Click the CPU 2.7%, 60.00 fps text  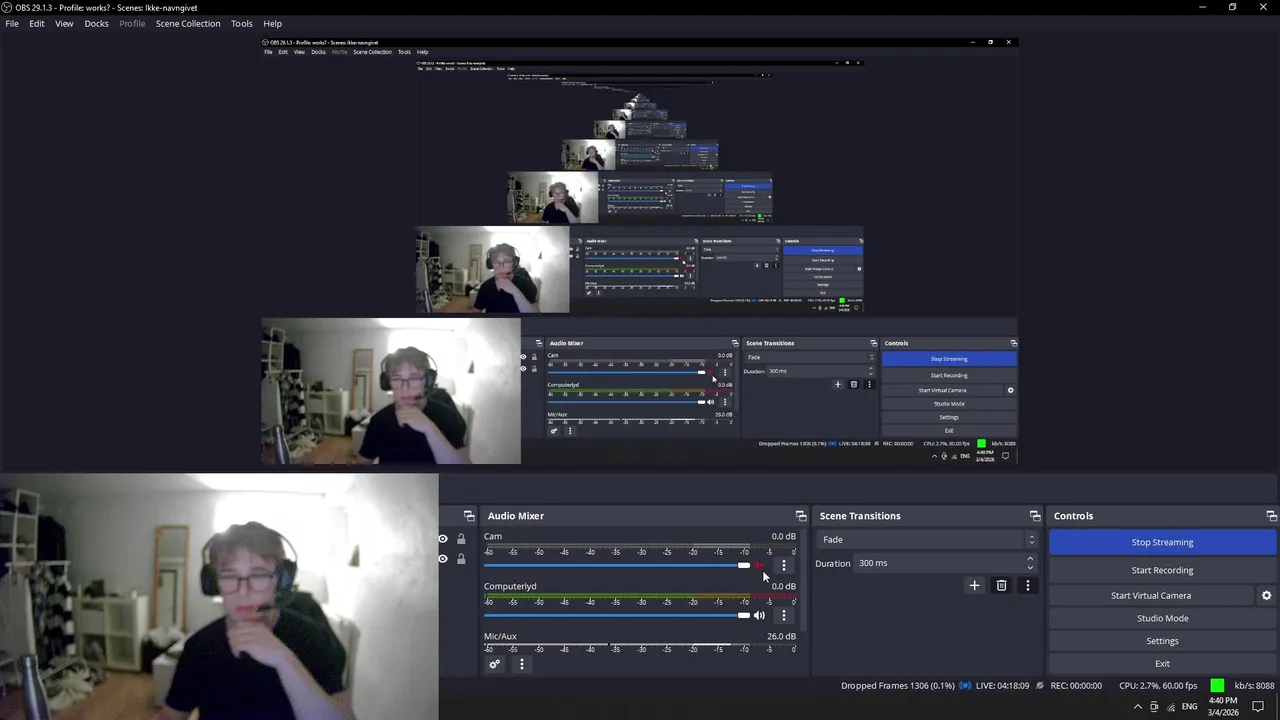click(1158, 686)
